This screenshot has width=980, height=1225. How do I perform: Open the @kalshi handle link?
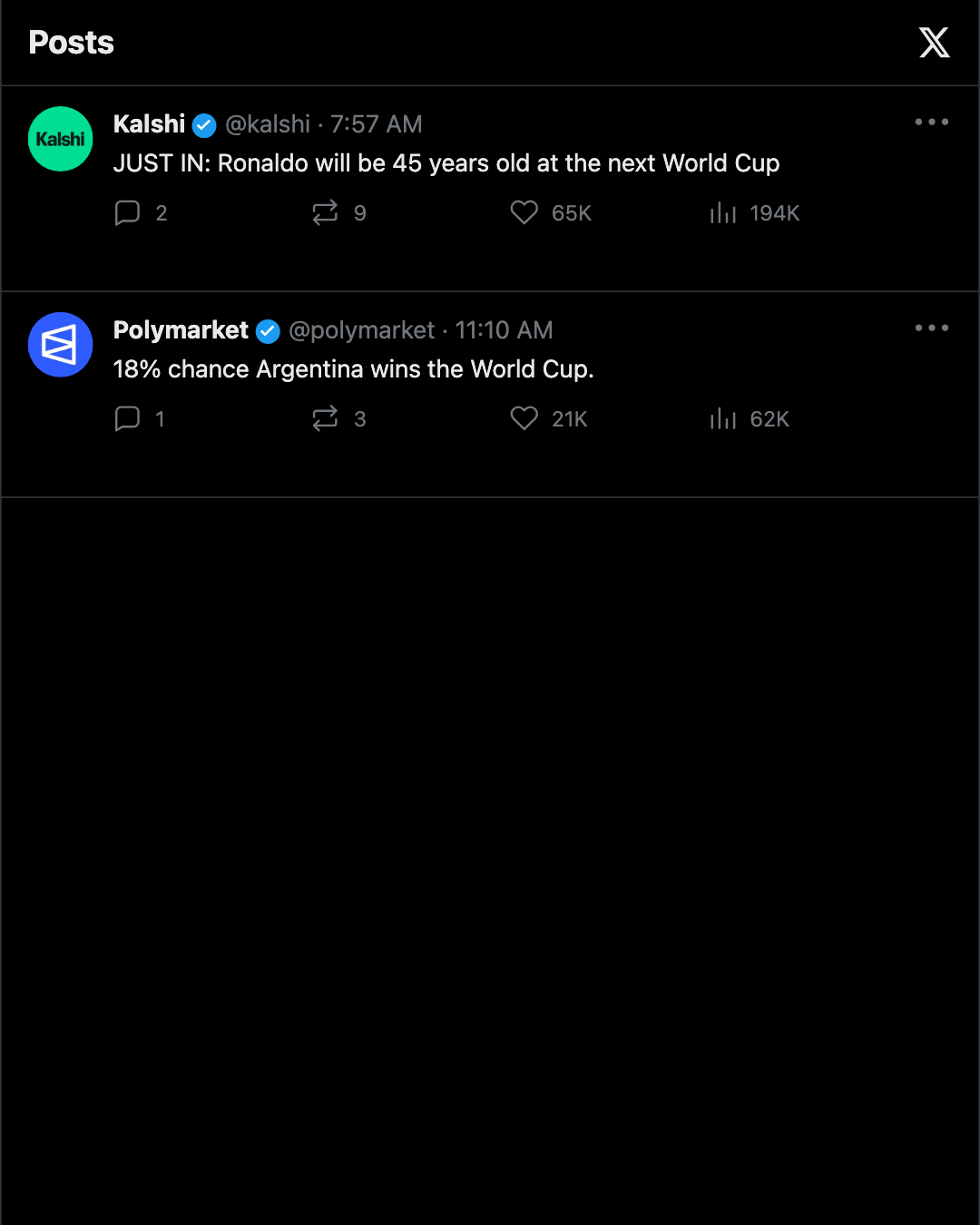click(x=268, y=124)
